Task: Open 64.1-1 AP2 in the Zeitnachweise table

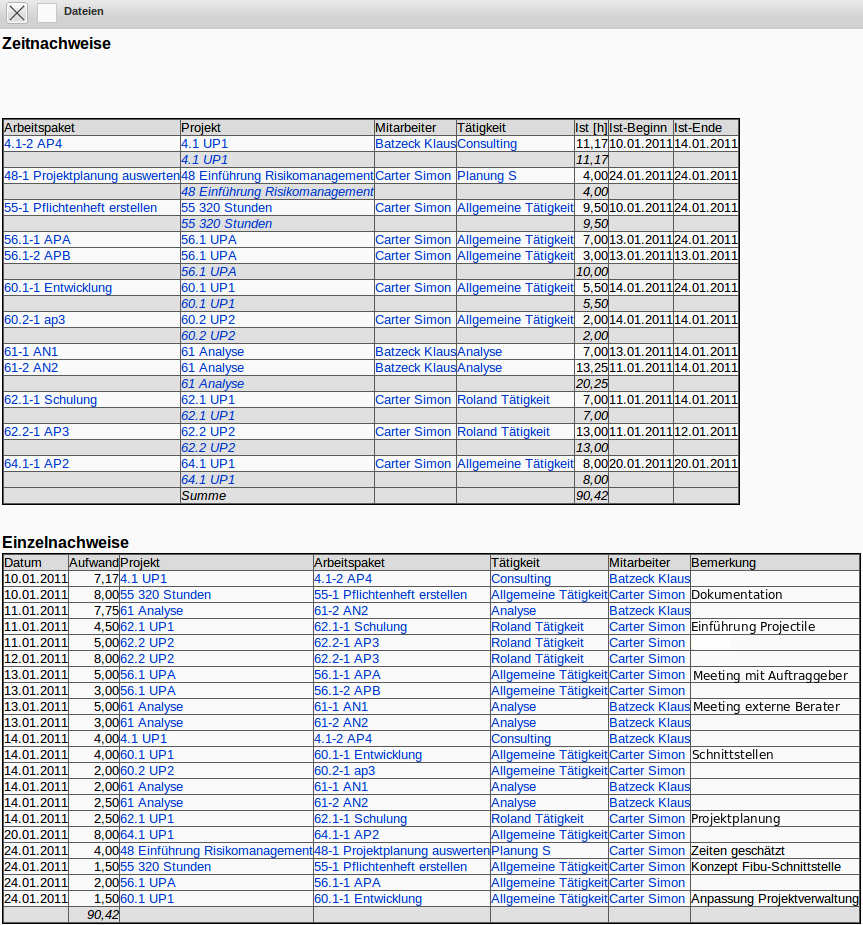Action: click(x=37, y=464)
